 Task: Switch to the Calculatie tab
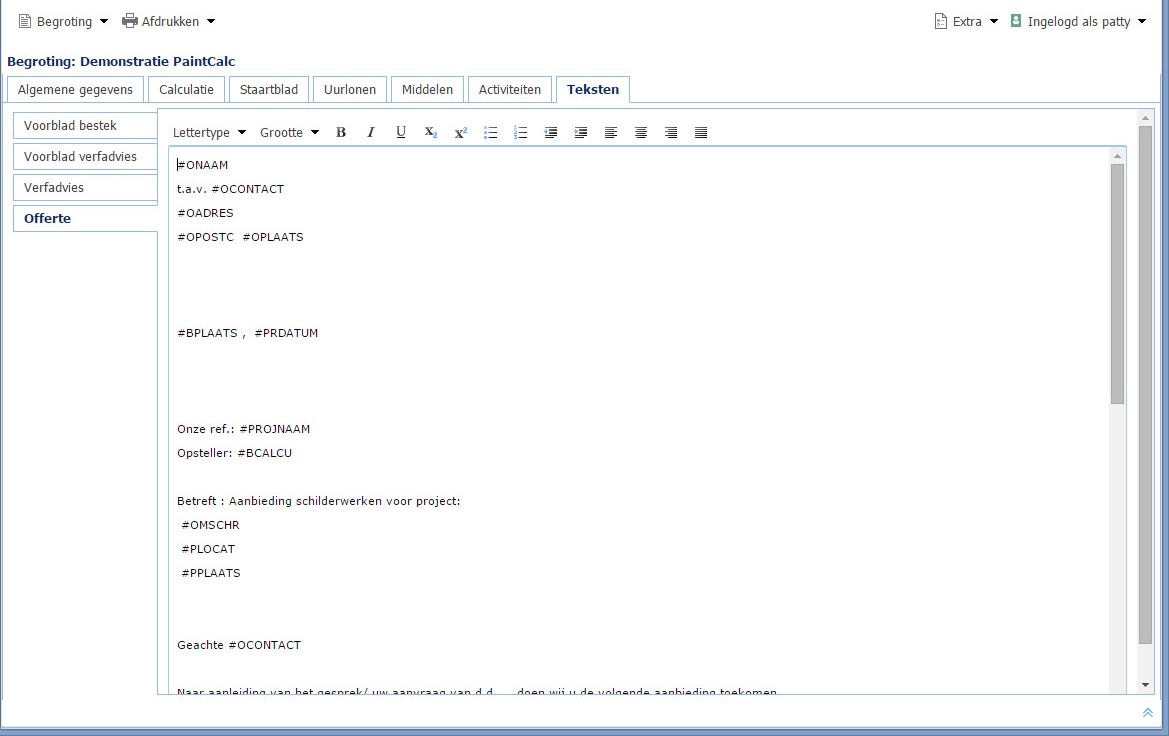(186, 89)
